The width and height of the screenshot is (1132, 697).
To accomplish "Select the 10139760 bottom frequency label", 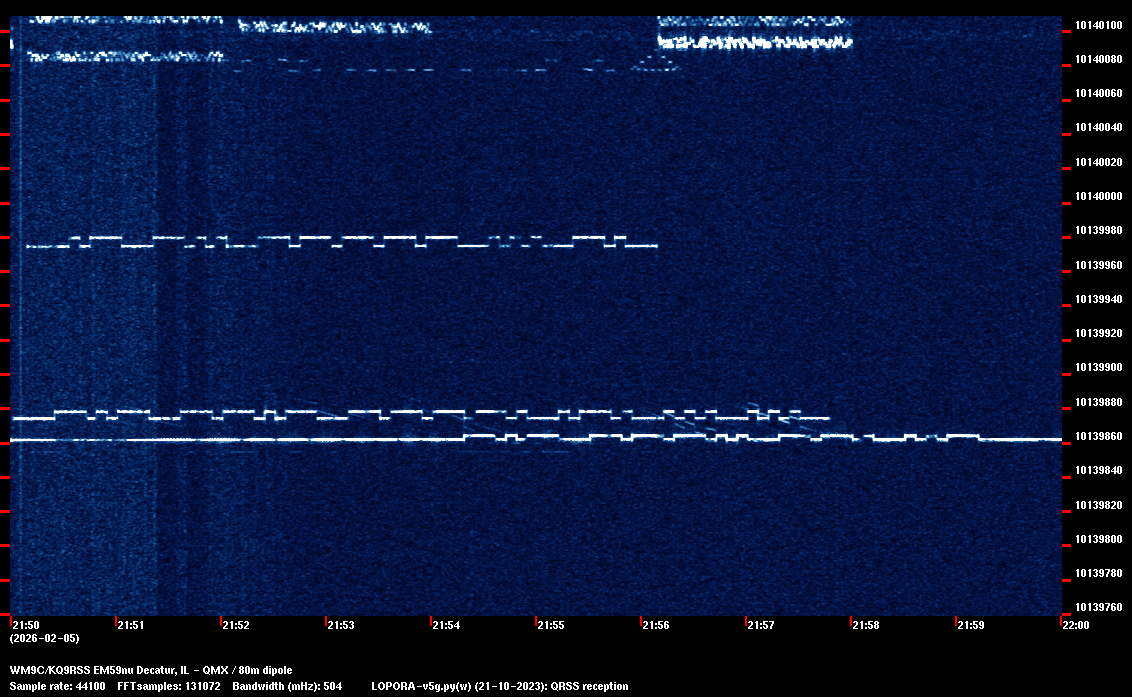I will 1097,607.
